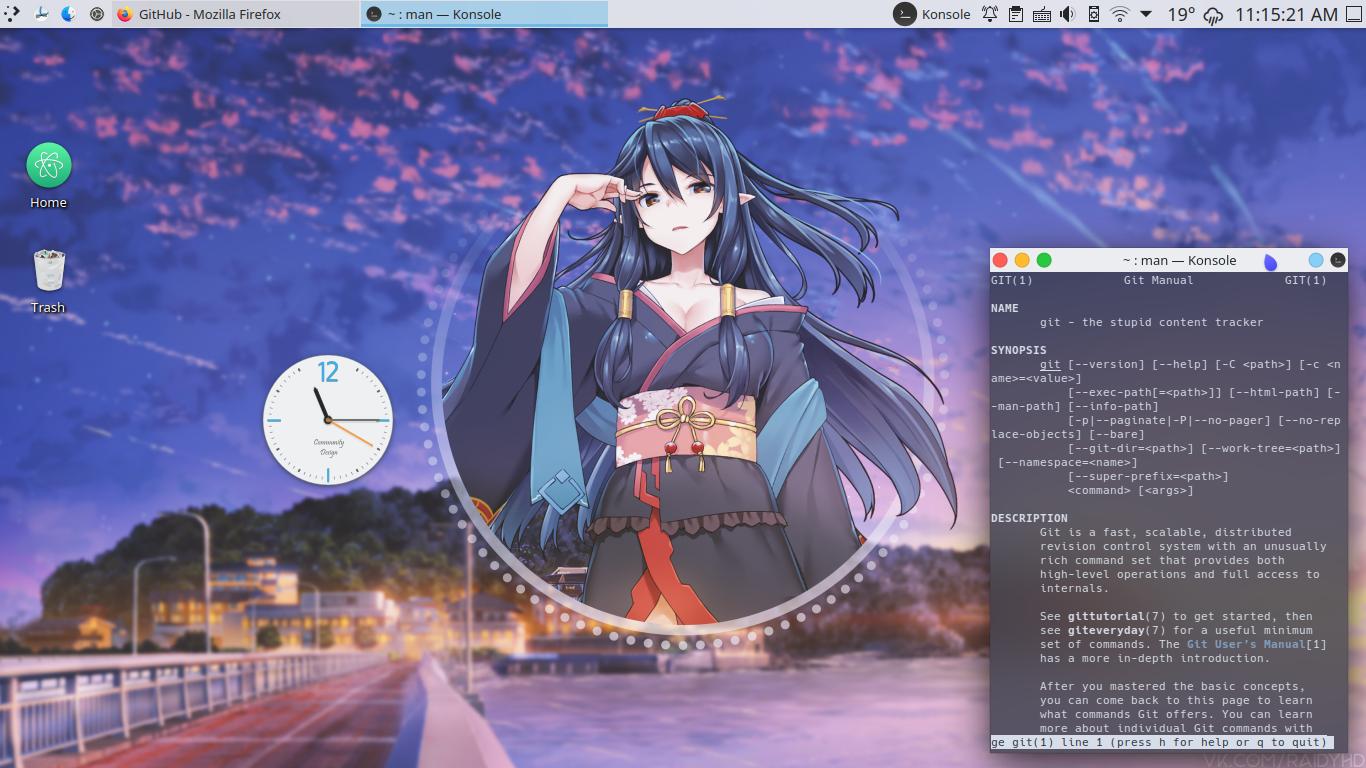1366x768 pixels.
Task: Expand the hidden system tray icons arrow
Action: point(1146,14)
